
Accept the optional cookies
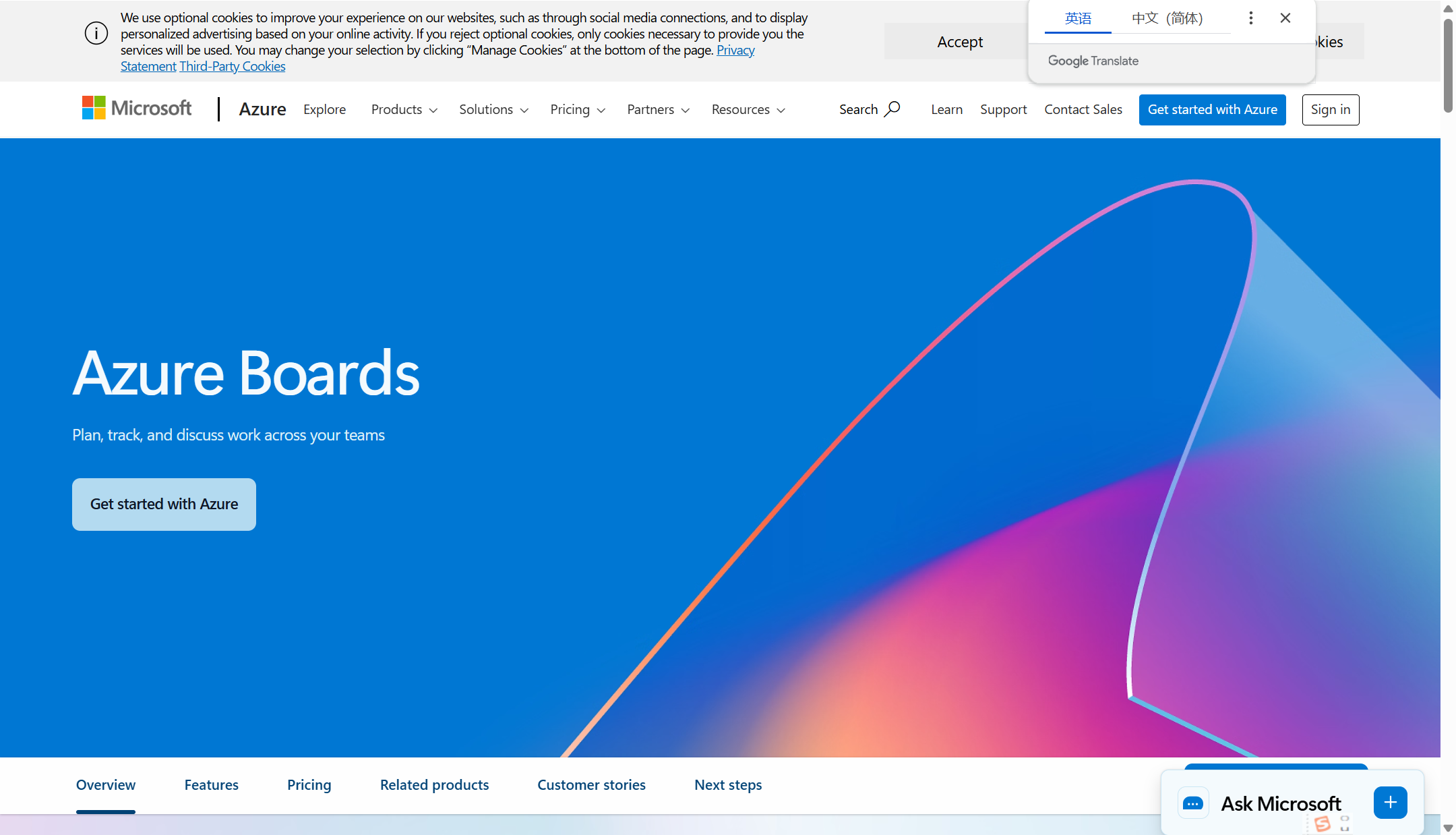pos(959,42)
